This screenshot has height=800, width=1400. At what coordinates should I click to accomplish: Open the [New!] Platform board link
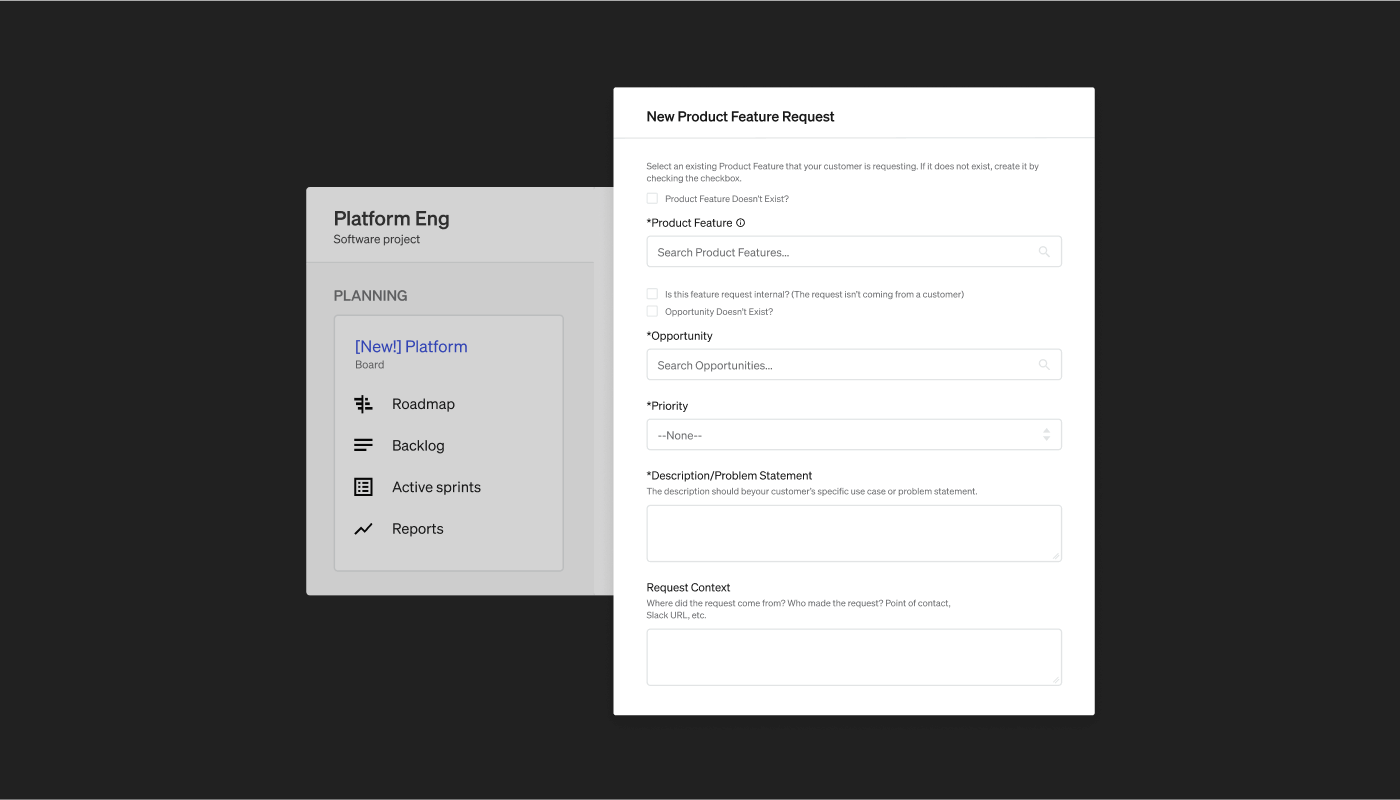[x=411, y=347]
